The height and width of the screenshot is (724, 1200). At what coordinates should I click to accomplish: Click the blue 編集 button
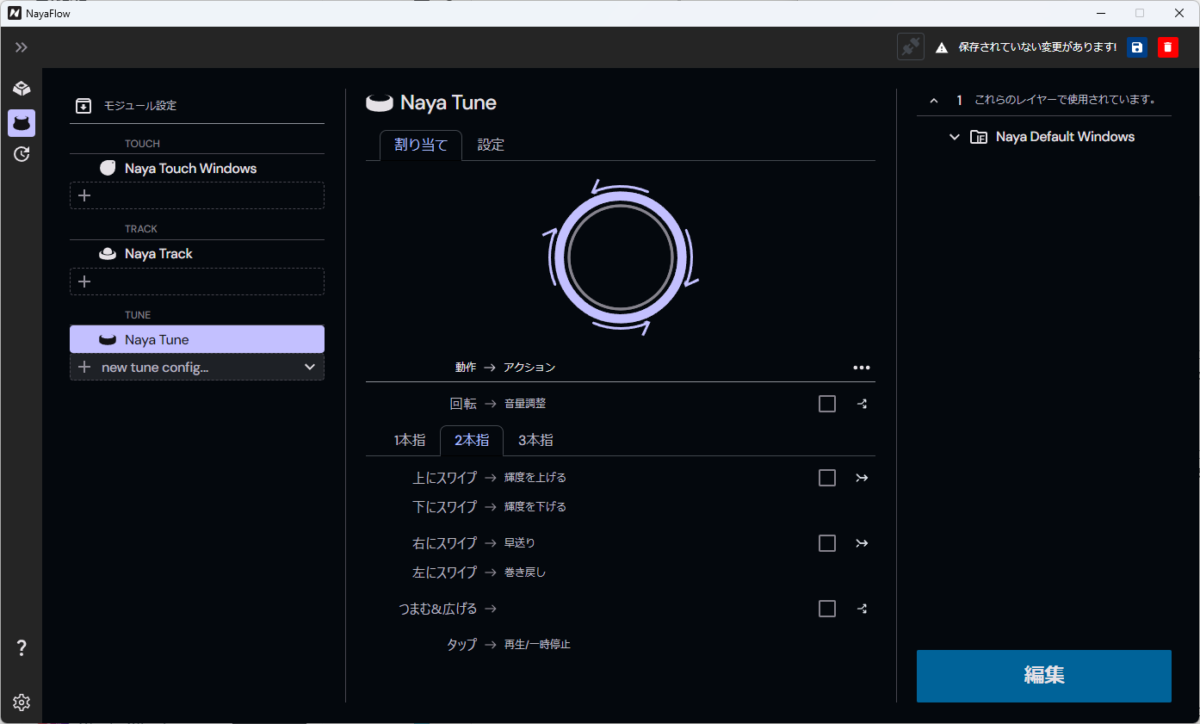[1043, 675]
